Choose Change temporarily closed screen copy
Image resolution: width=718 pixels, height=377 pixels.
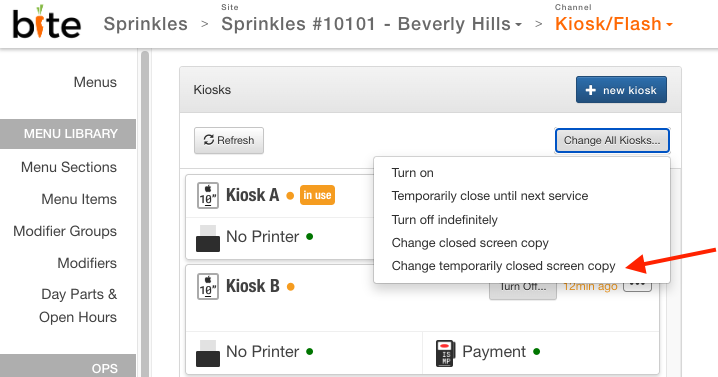503,266
